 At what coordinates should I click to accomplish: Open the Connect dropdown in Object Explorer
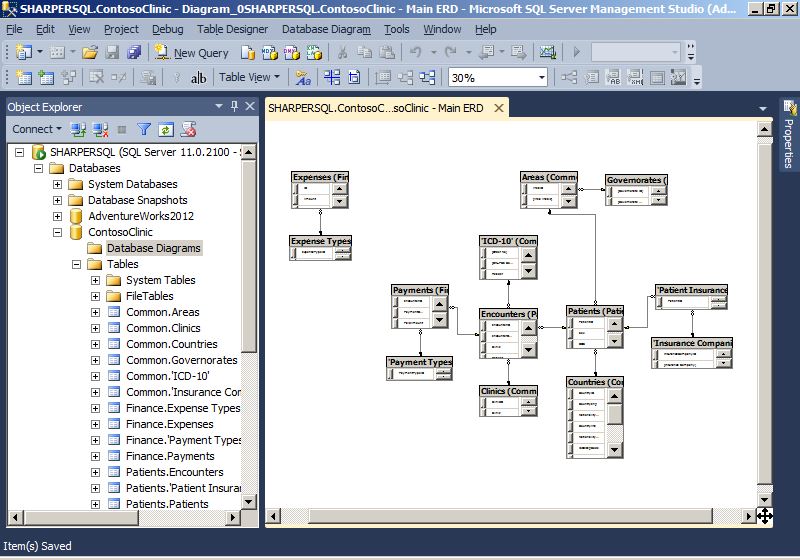(37, 130)
